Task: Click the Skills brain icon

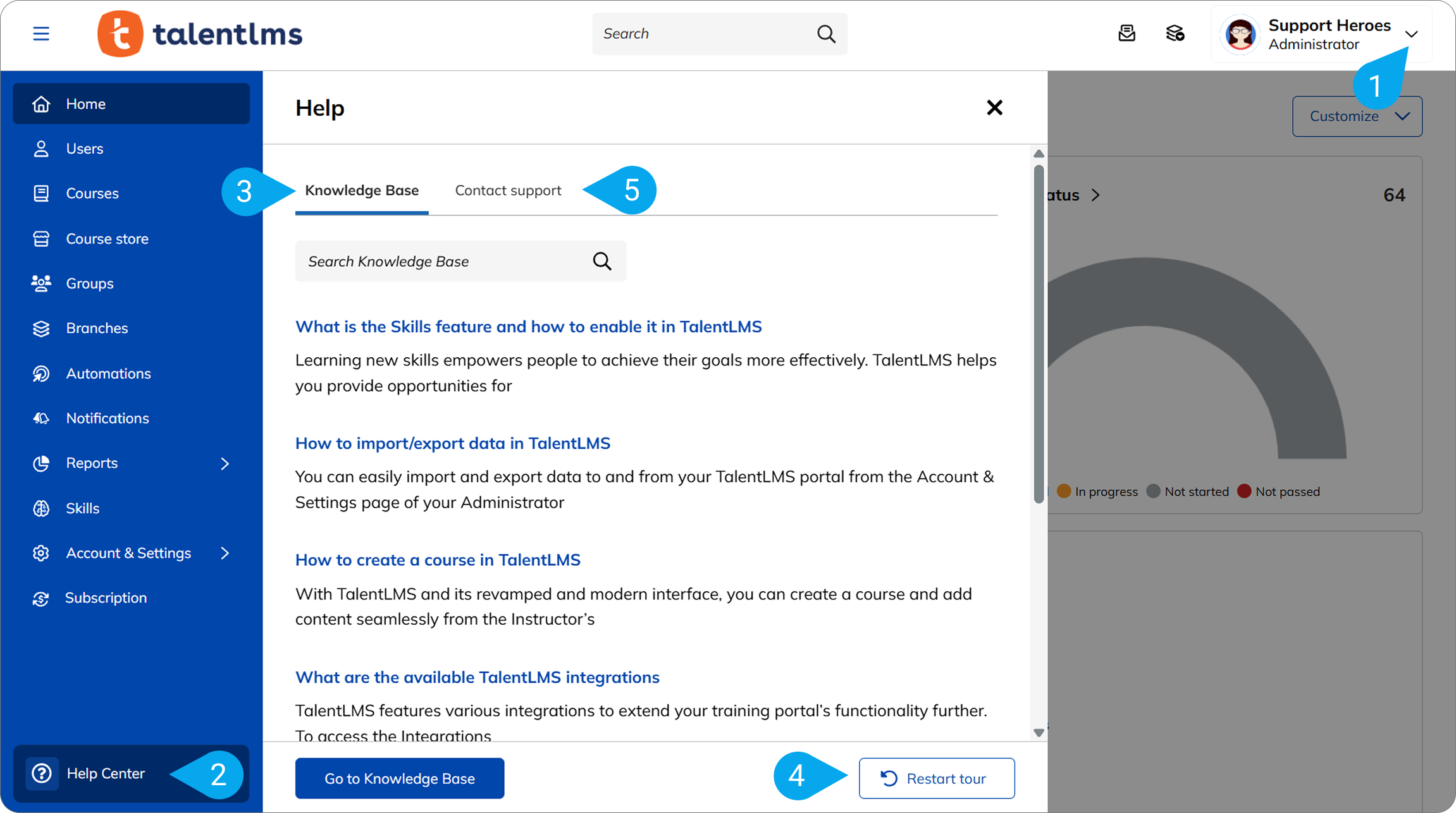Action: click(41, 508)
